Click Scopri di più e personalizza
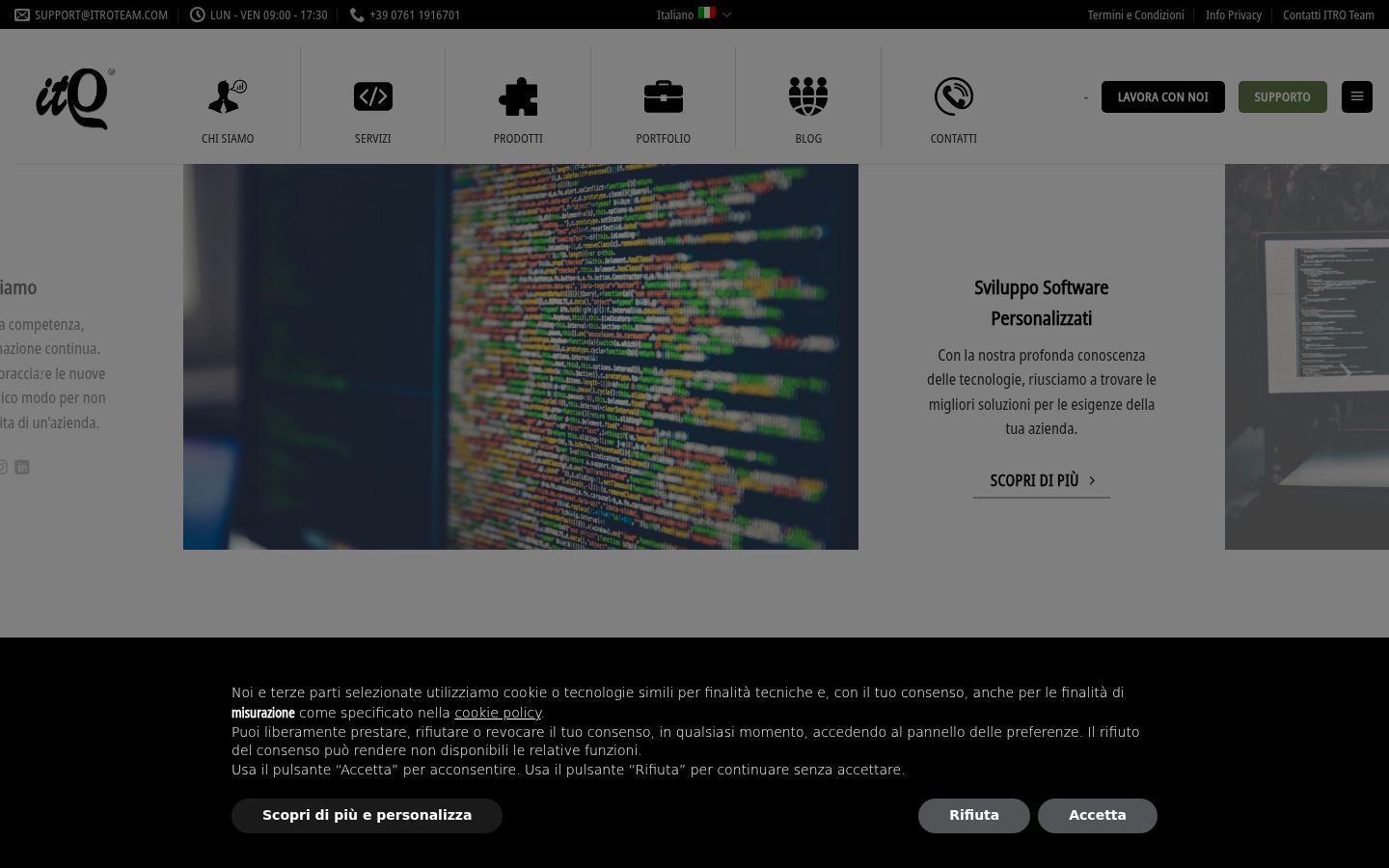The height and width of the screenshot is (868, 1389). click(367, 816)
